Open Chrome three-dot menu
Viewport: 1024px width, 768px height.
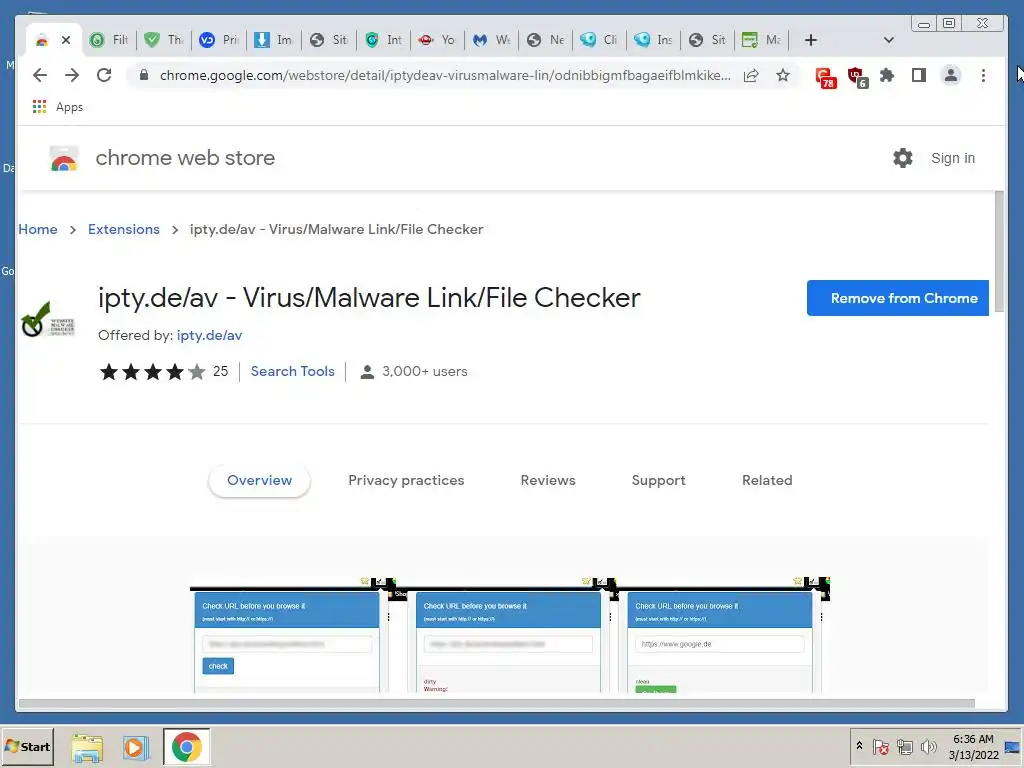[x=983, y=76]
